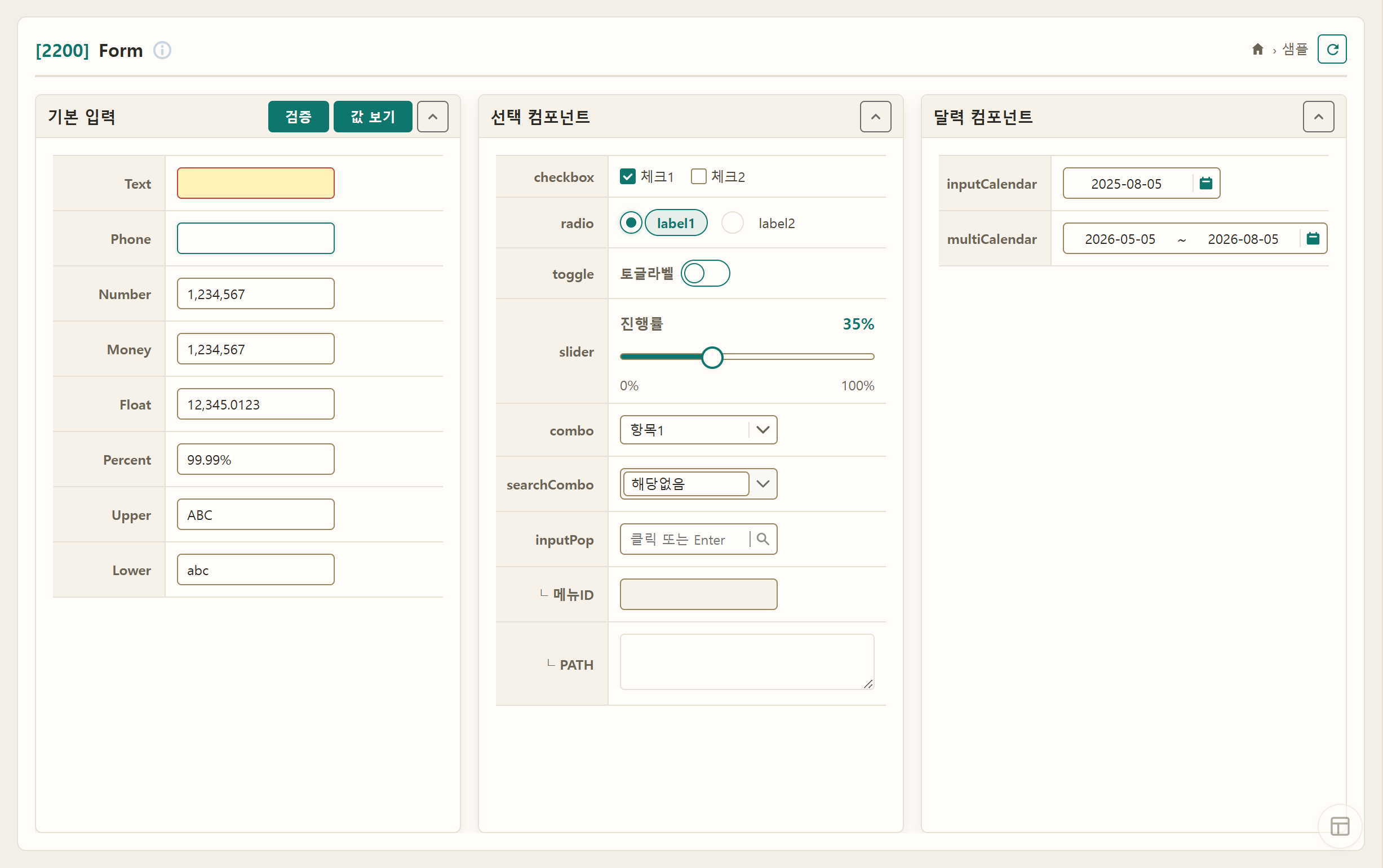Click the 진행률 slider handle
1383x868 pixels.
[712, 357]
